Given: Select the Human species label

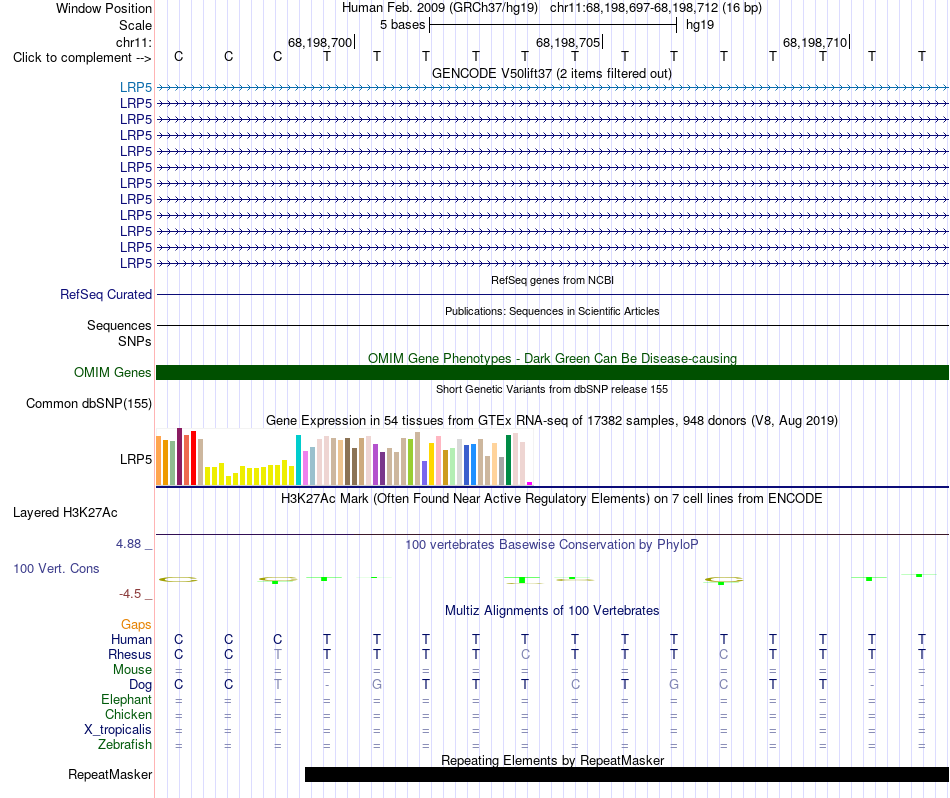Looking at the screenshot, I should (x=131, y=639).
